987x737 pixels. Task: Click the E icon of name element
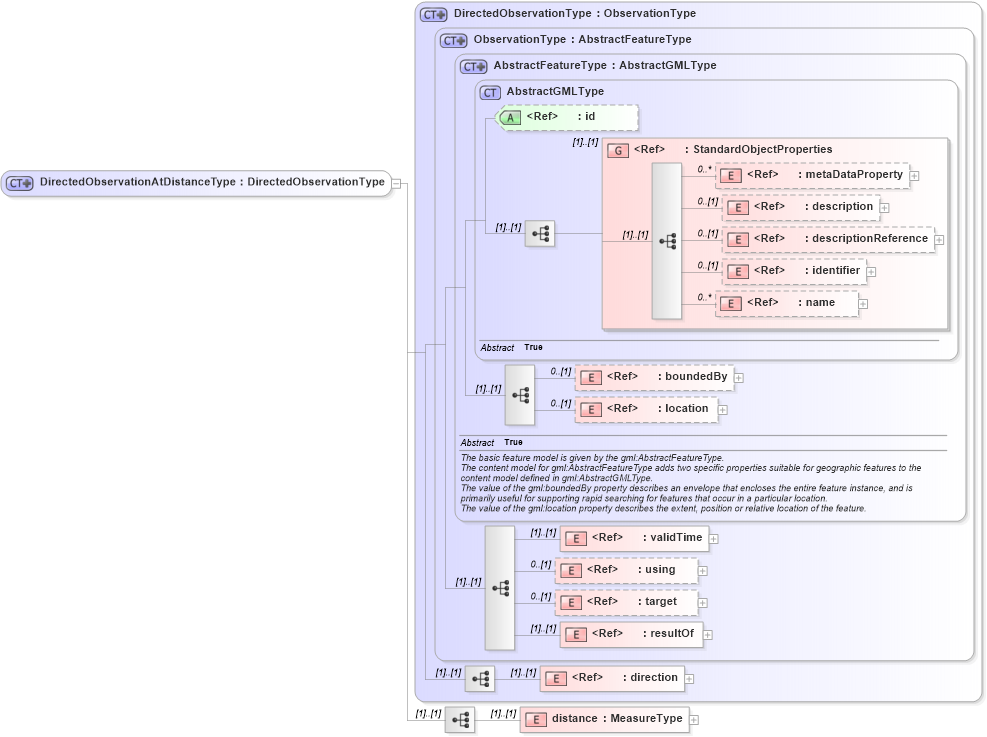(x=731, y=304)
